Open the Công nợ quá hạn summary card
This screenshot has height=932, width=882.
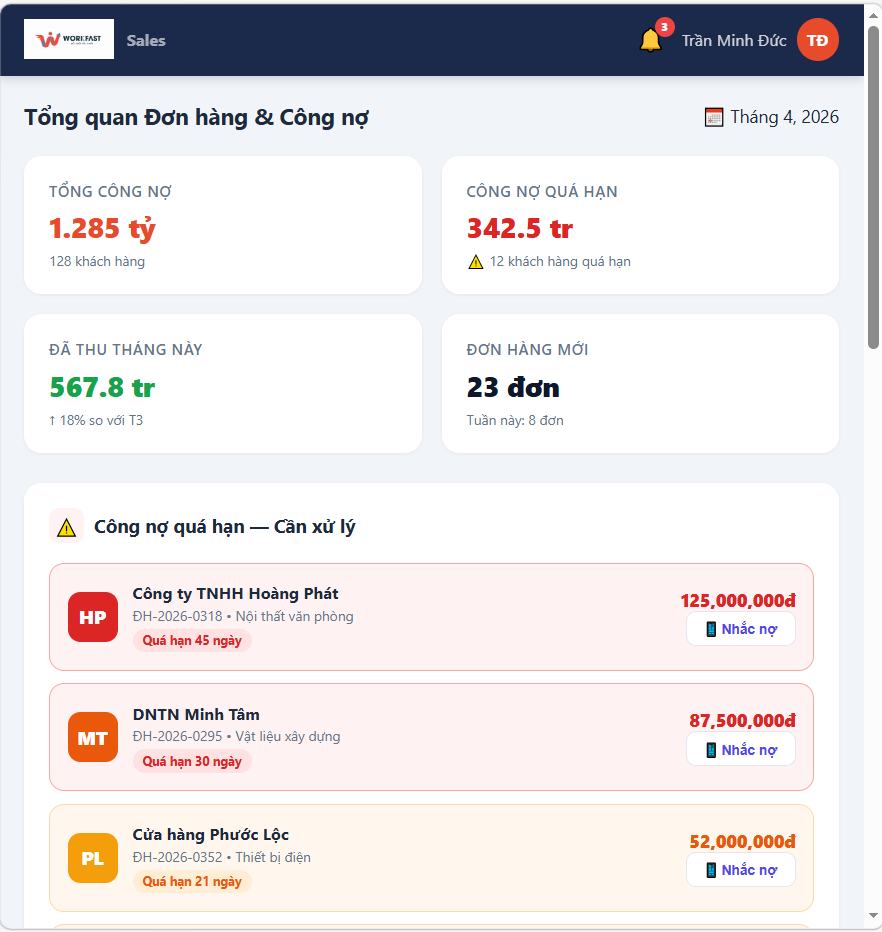pos(640,225)
